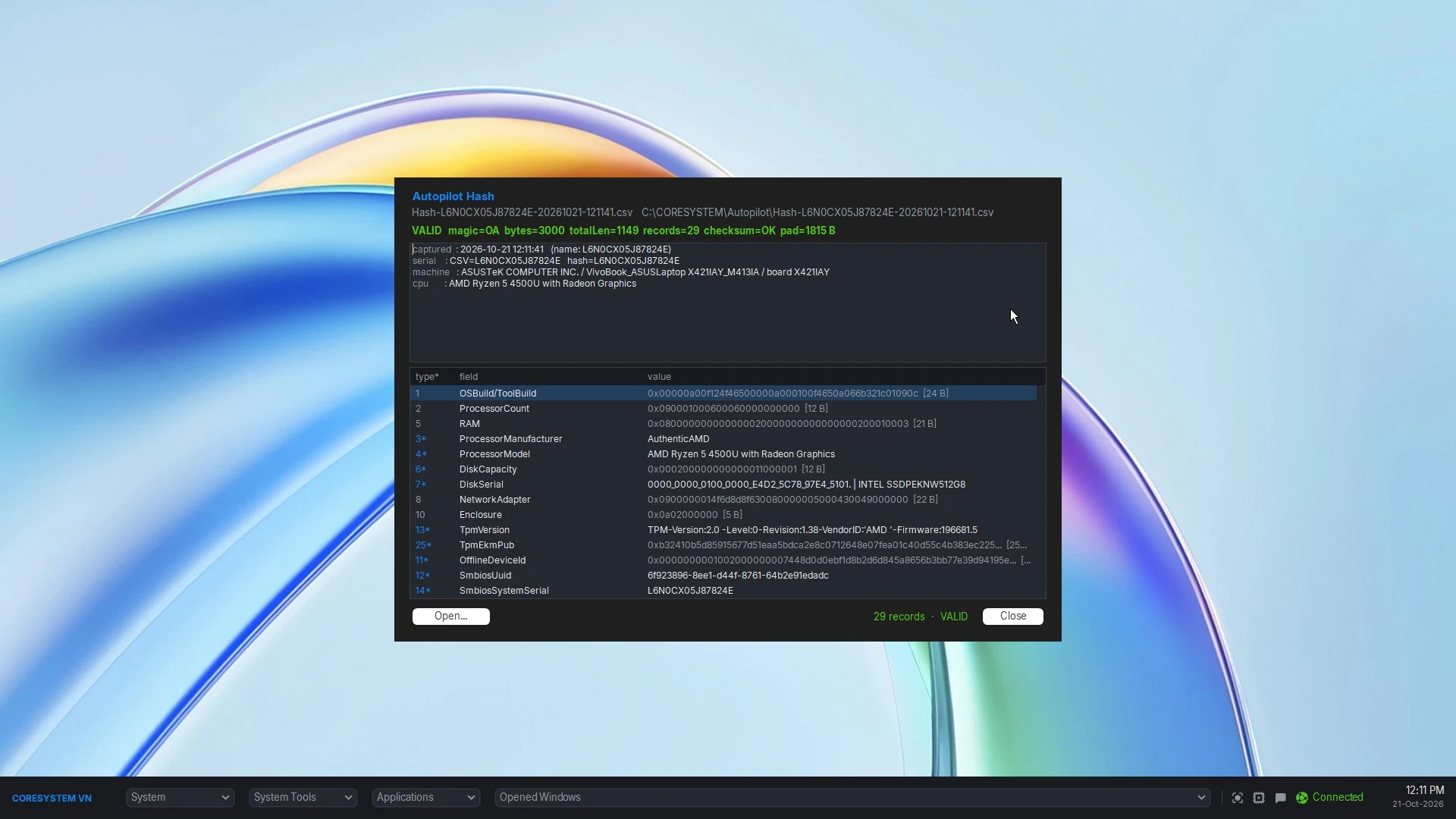Click the Open... button
This screenshot has height=819, width=1456.
point(451,617)
